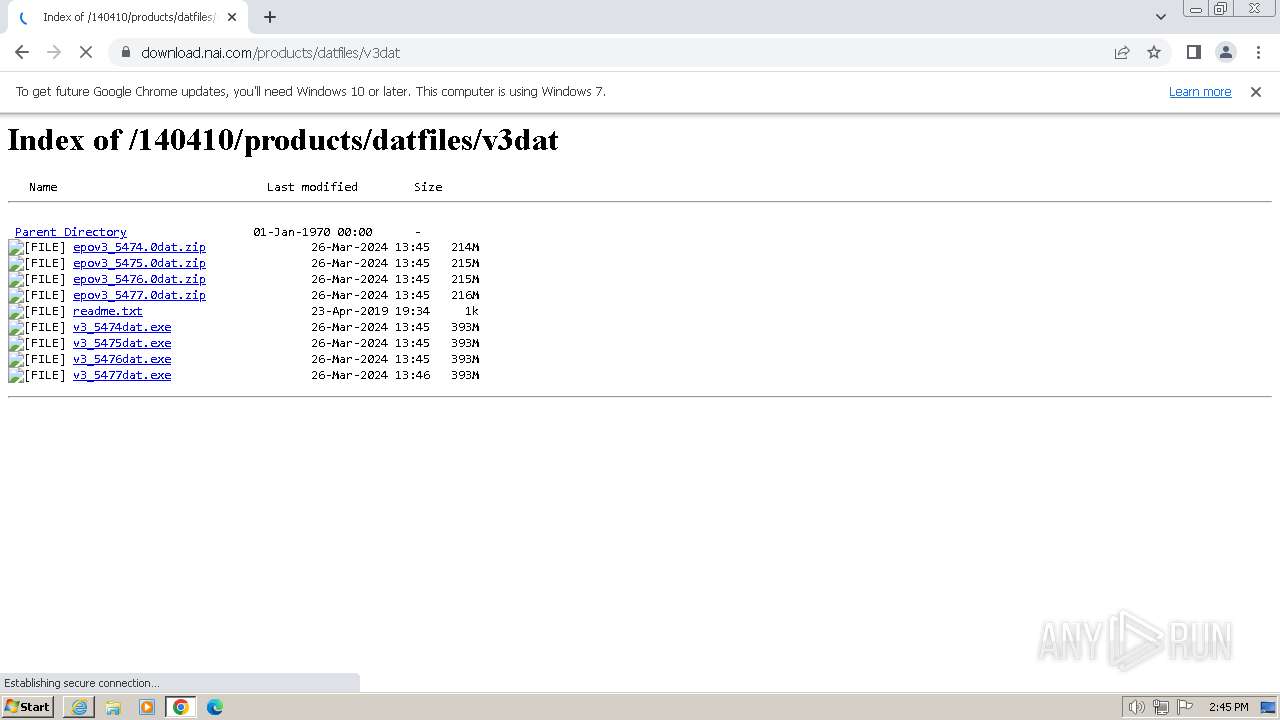
Task: Click size 216M of epov3_5477.0dat.zip
Action: pyautogui.click(x=465, y=295)
